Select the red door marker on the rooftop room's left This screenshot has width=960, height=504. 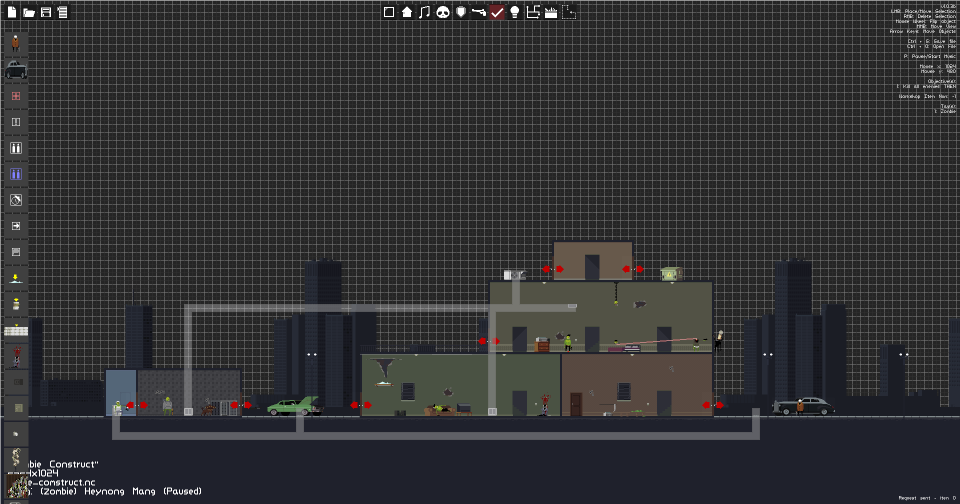click(x=553, y=269)
